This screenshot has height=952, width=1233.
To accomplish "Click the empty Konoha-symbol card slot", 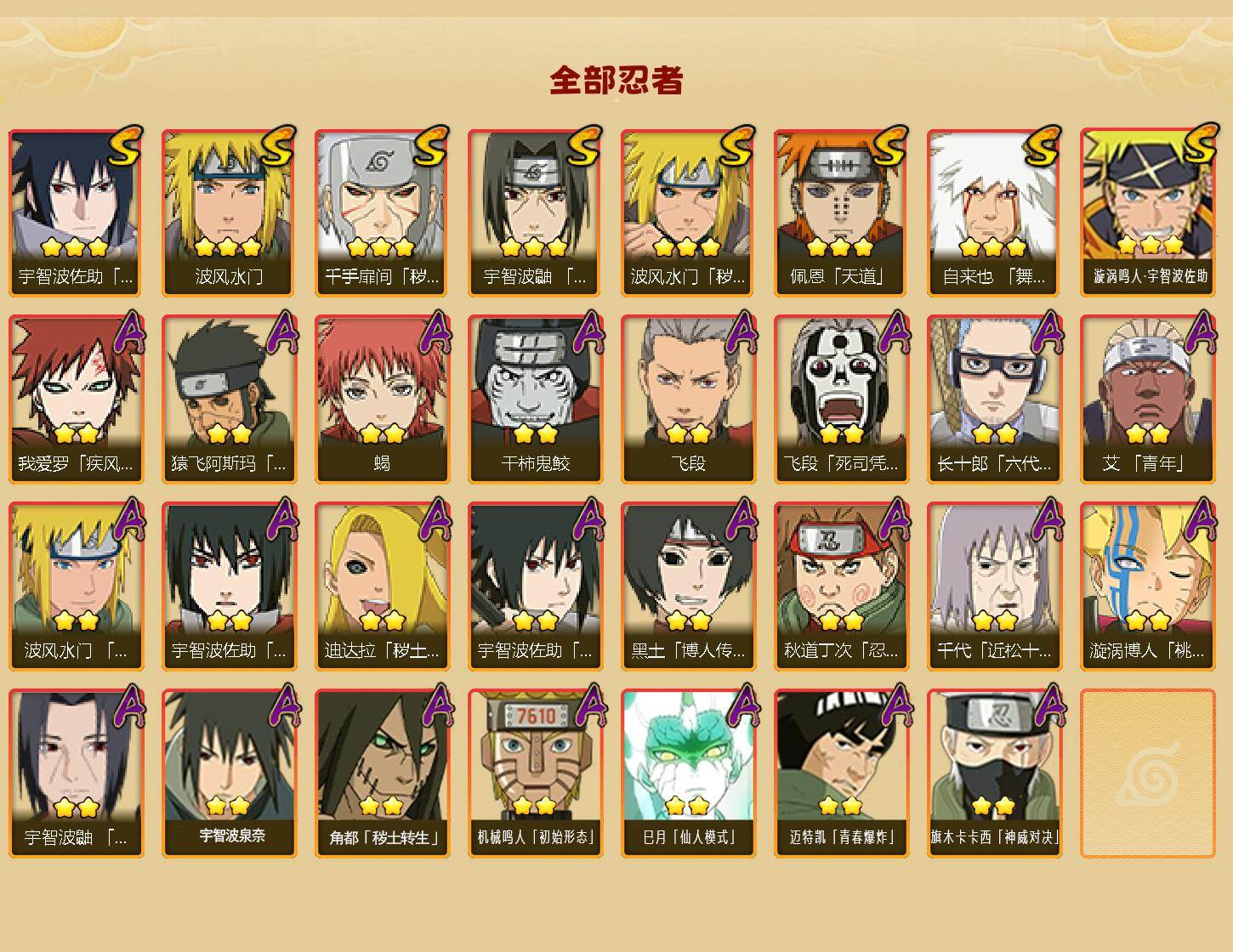I will click(1148, 773).
